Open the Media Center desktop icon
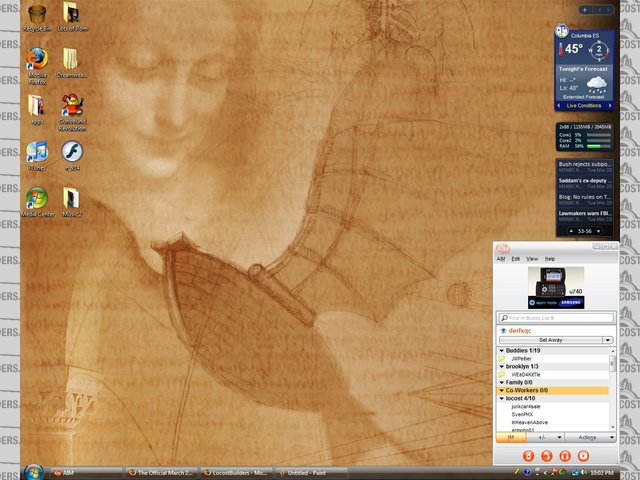The image size is (640, 480). coord(37,197)
